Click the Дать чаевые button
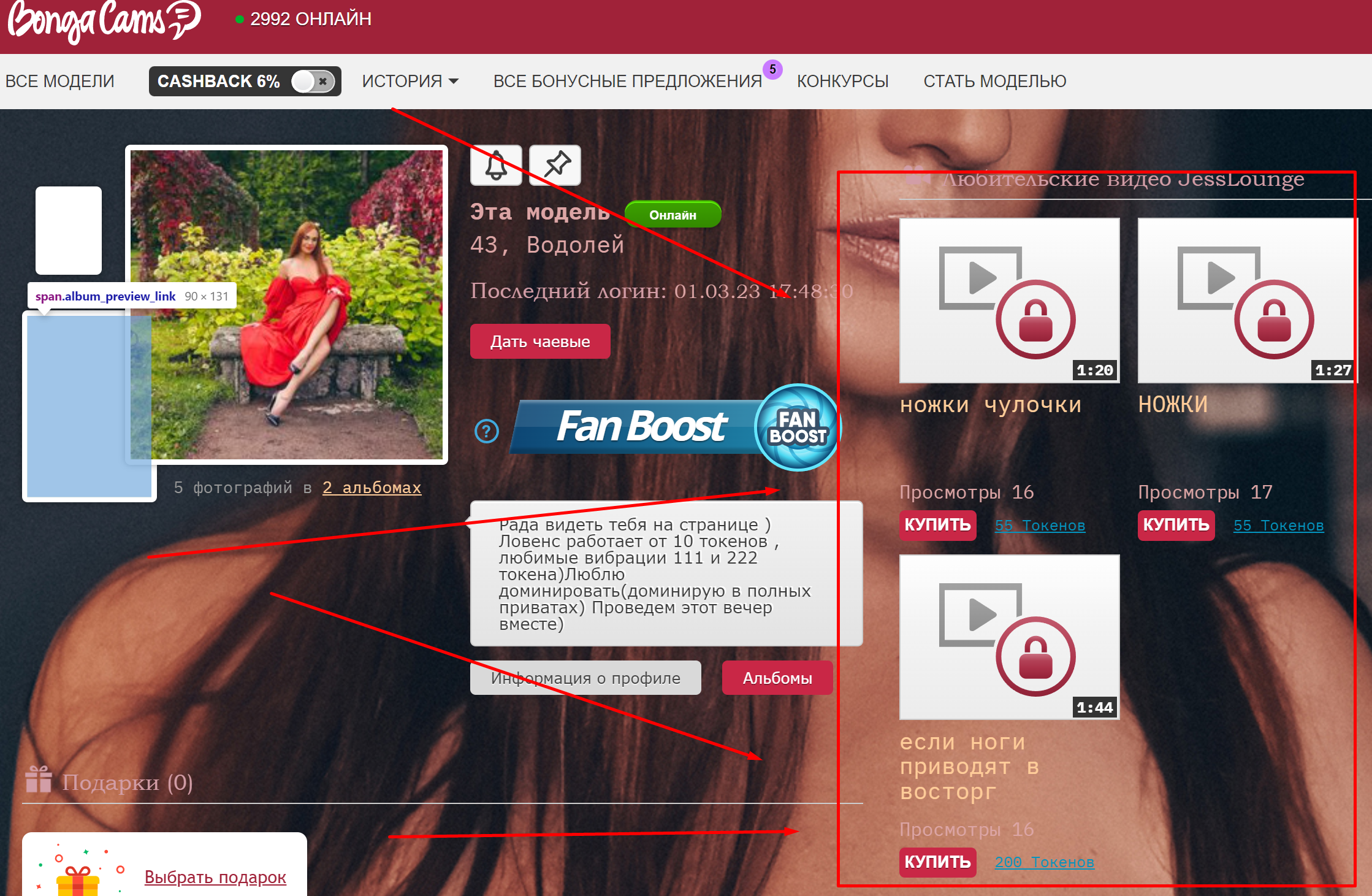The height and width of the screenshot is (896, 1372). (x=540, y=342)
